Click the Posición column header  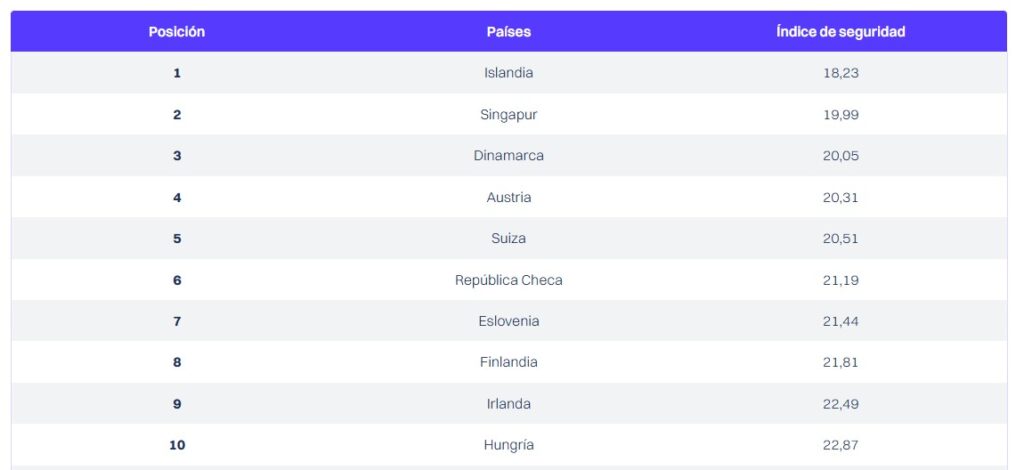click(176, 31)
